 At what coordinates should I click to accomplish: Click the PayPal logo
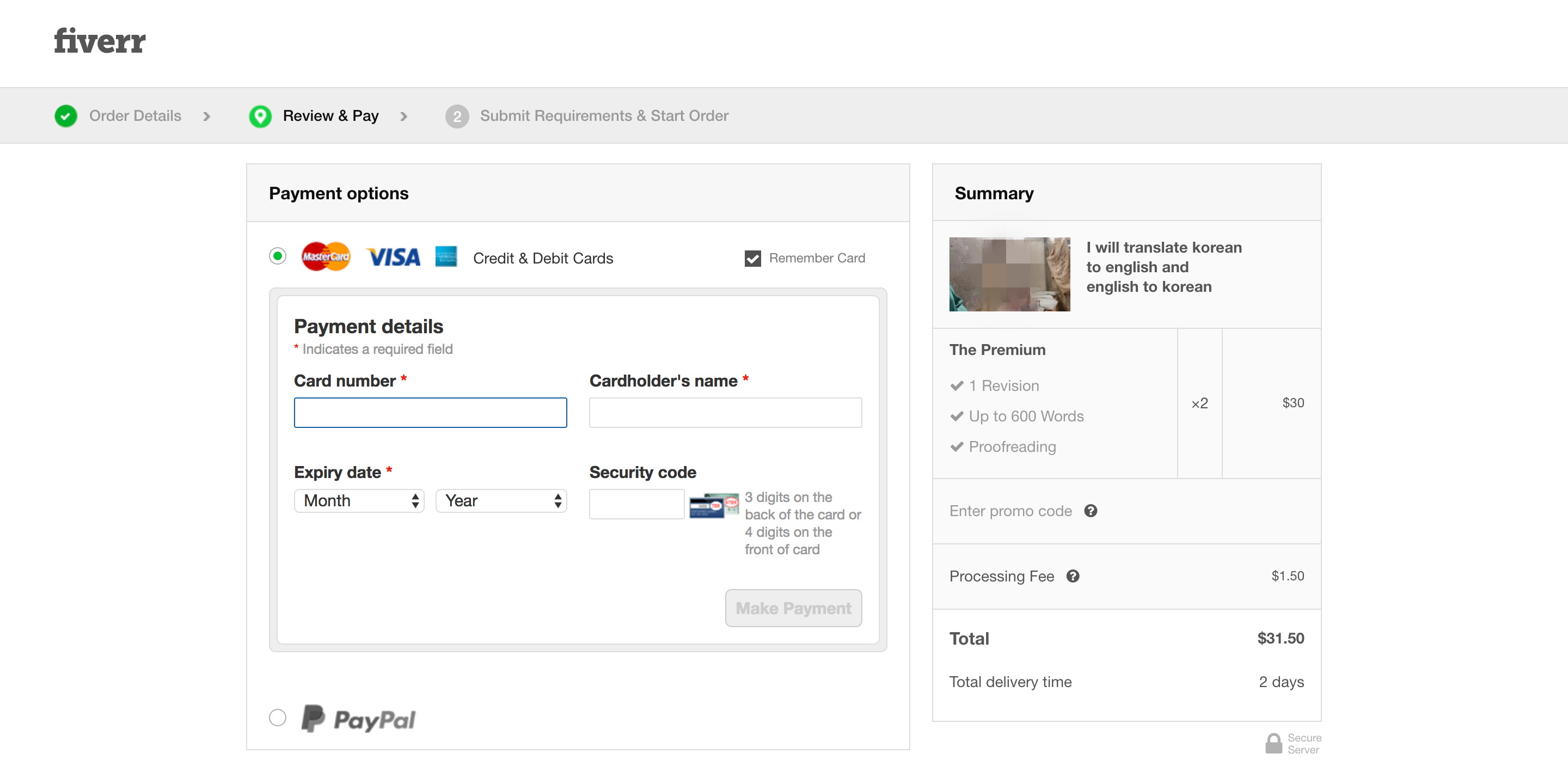point(359,719)
